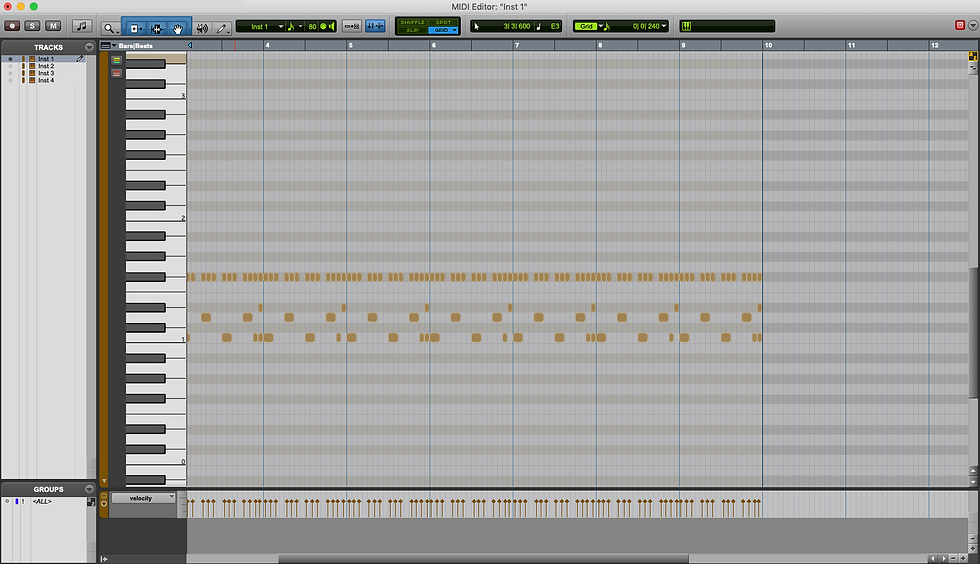The width and height of the screenshot is (980, 564).
Task: Select SLIP edit mode
Action: coord(412,30)
